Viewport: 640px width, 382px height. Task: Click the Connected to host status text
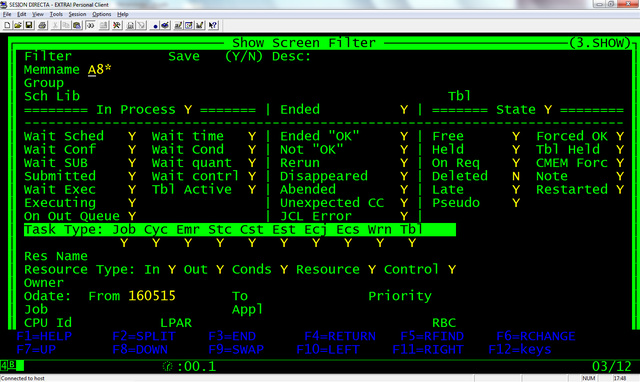click(x=23, y=378)
